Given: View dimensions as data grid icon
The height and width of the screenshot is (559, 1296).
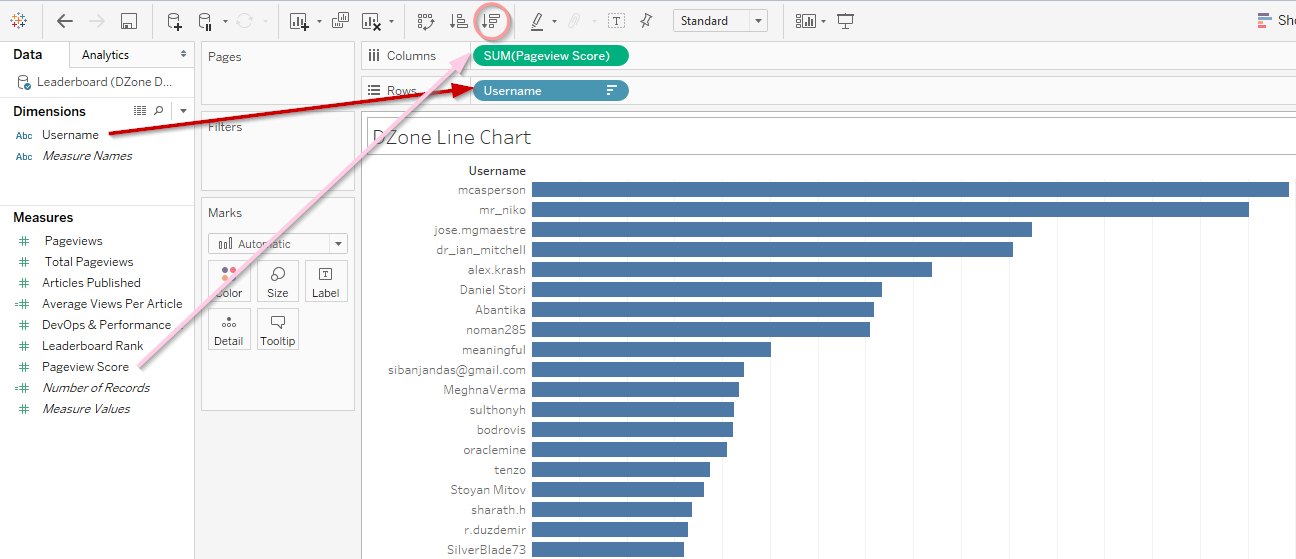Looking at the screenshot, I should coord(140,110).
